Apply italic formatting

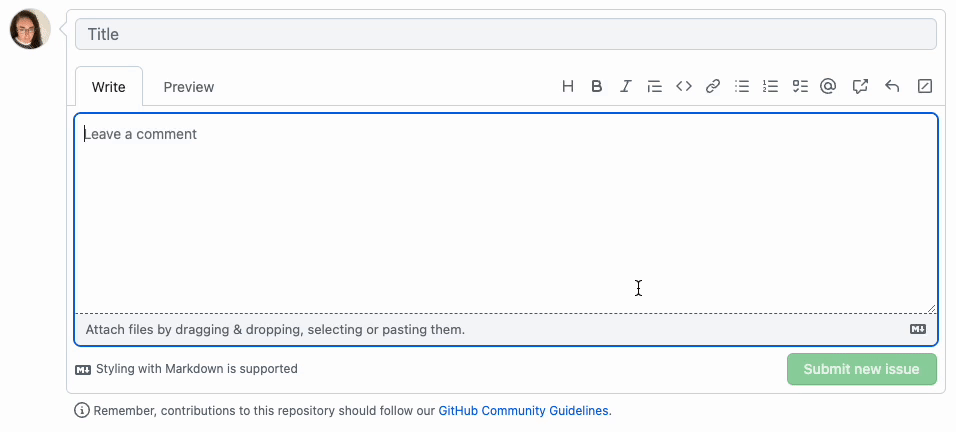coord(625,87)
